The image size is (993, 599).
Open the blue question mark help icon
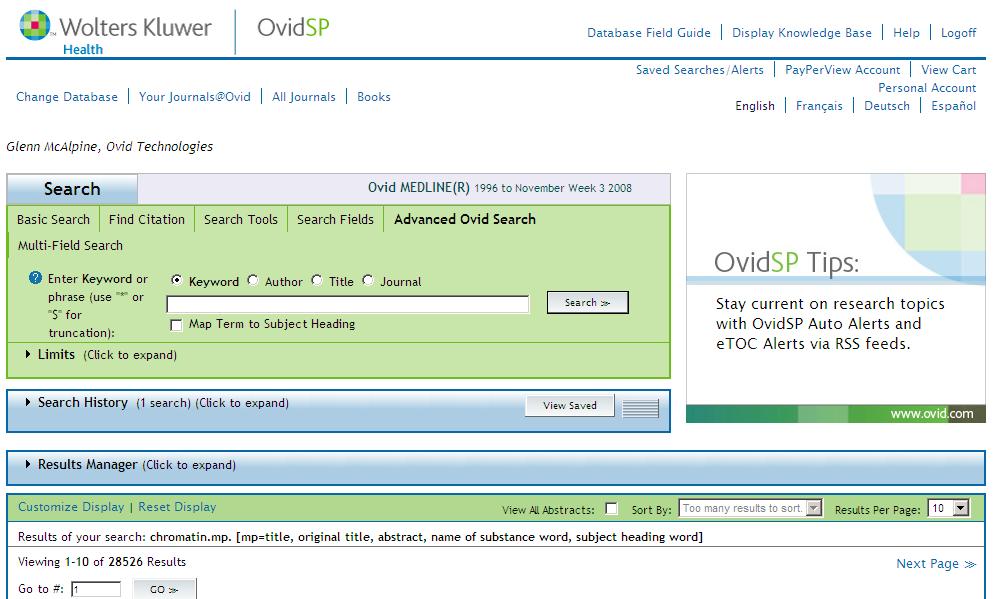point(35,278)
